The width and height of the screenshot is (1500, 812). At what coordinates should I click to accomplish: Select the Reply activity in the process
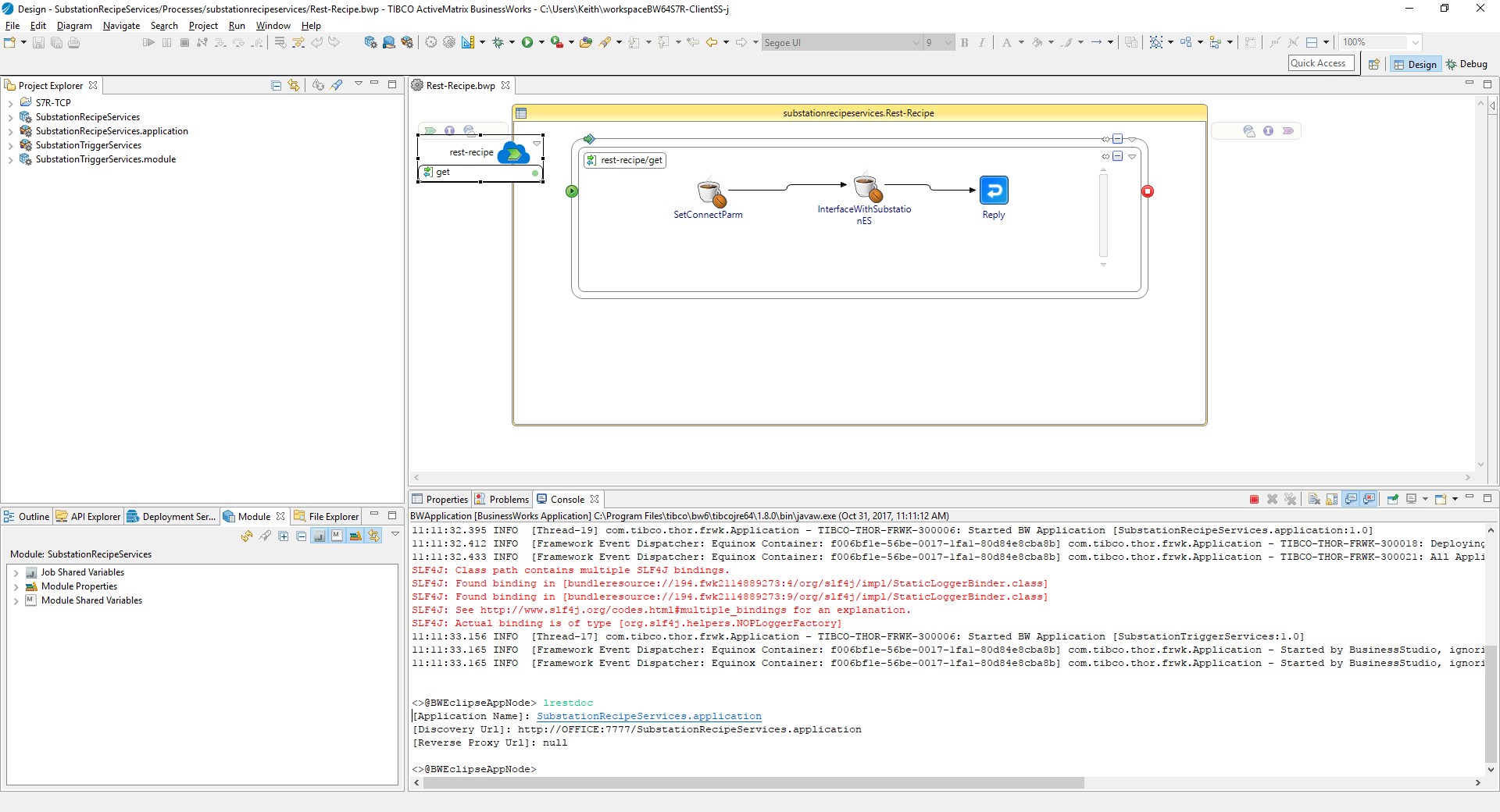click(993, 191)
